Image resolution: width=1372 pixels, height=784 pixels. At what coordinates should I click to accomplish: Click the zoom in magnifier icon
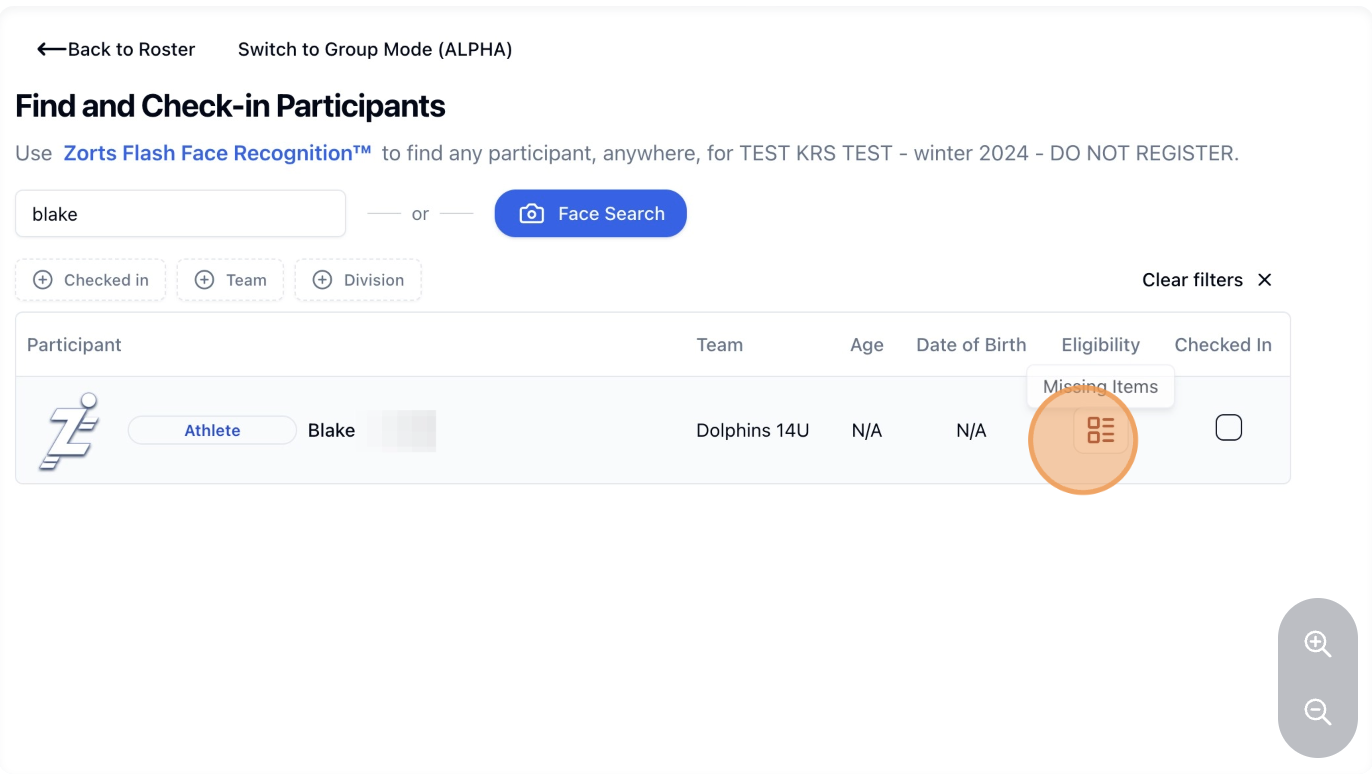(x=1317, y=644)
